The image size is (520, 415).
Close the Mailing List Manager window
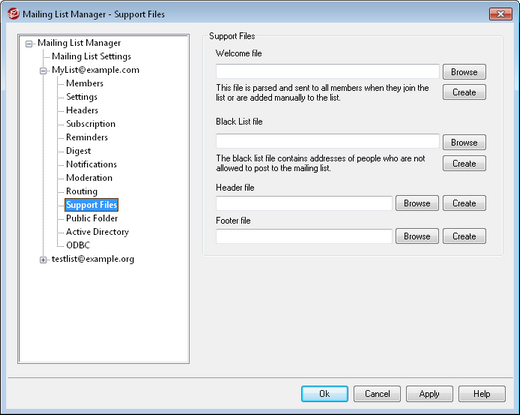point(500,14)
